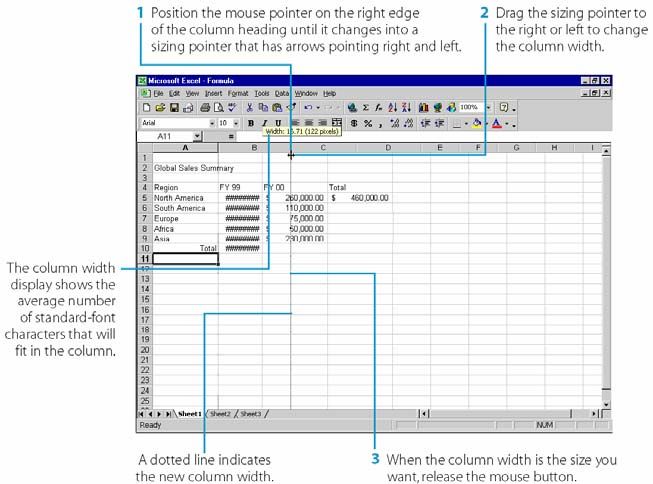Open the Edit menu
Image resolution: width=653 pixels, height=484 pixels.
pos(174,93)
